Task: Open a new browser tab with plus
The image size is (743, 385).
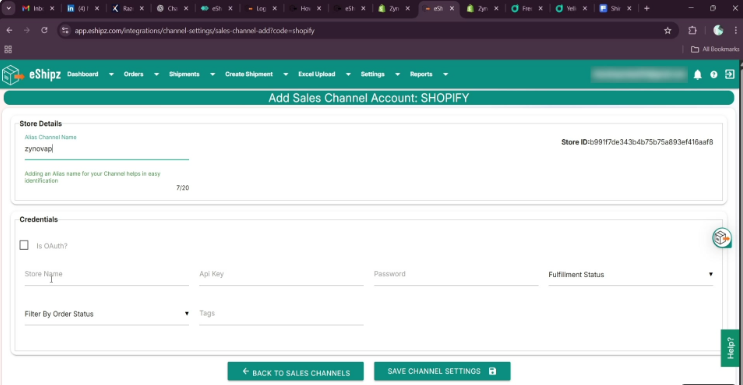Action: (646, 9)
